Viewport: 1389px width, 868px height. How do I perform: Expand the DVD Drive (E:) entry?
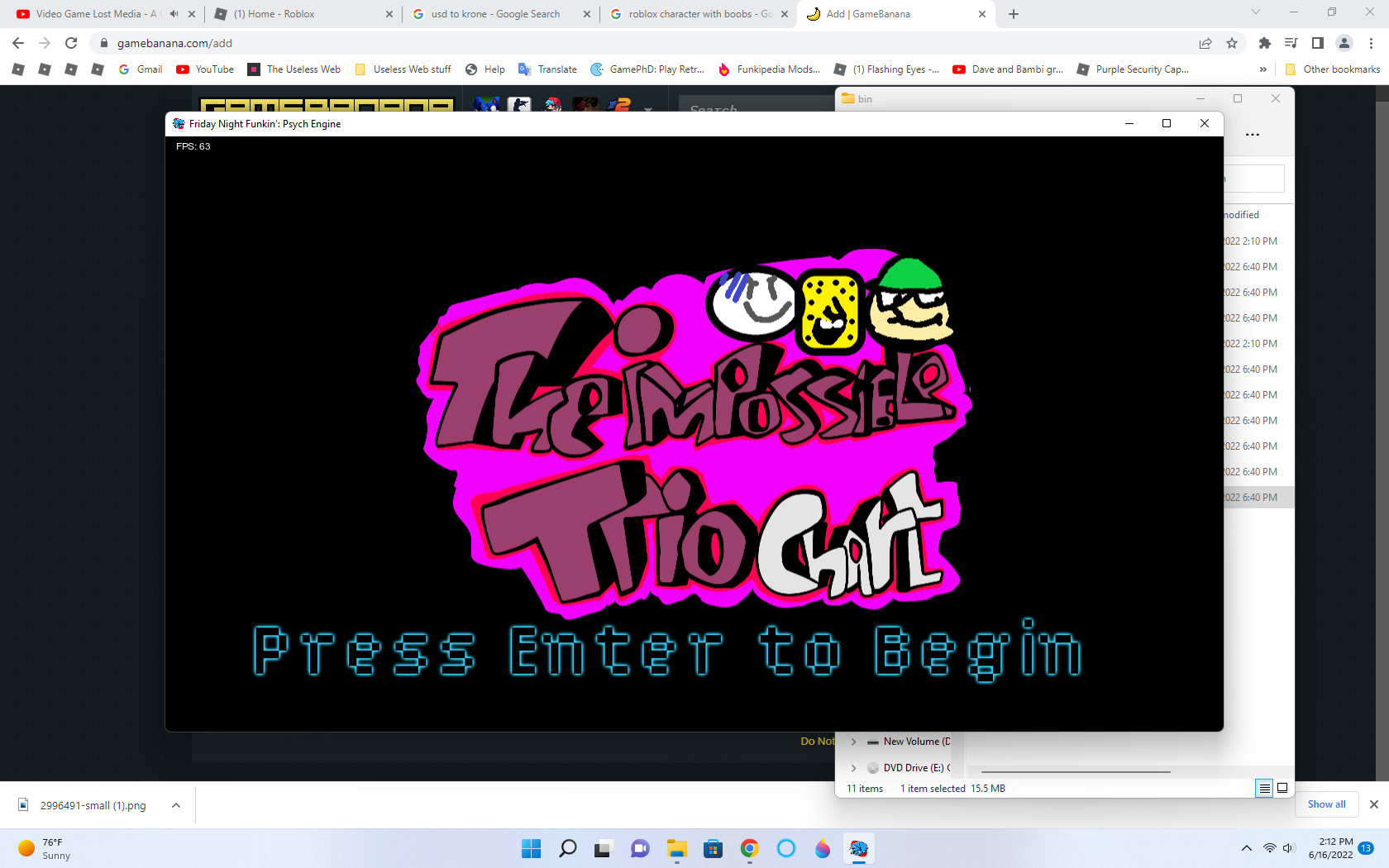pyautogui.click(x=852, y=768)
